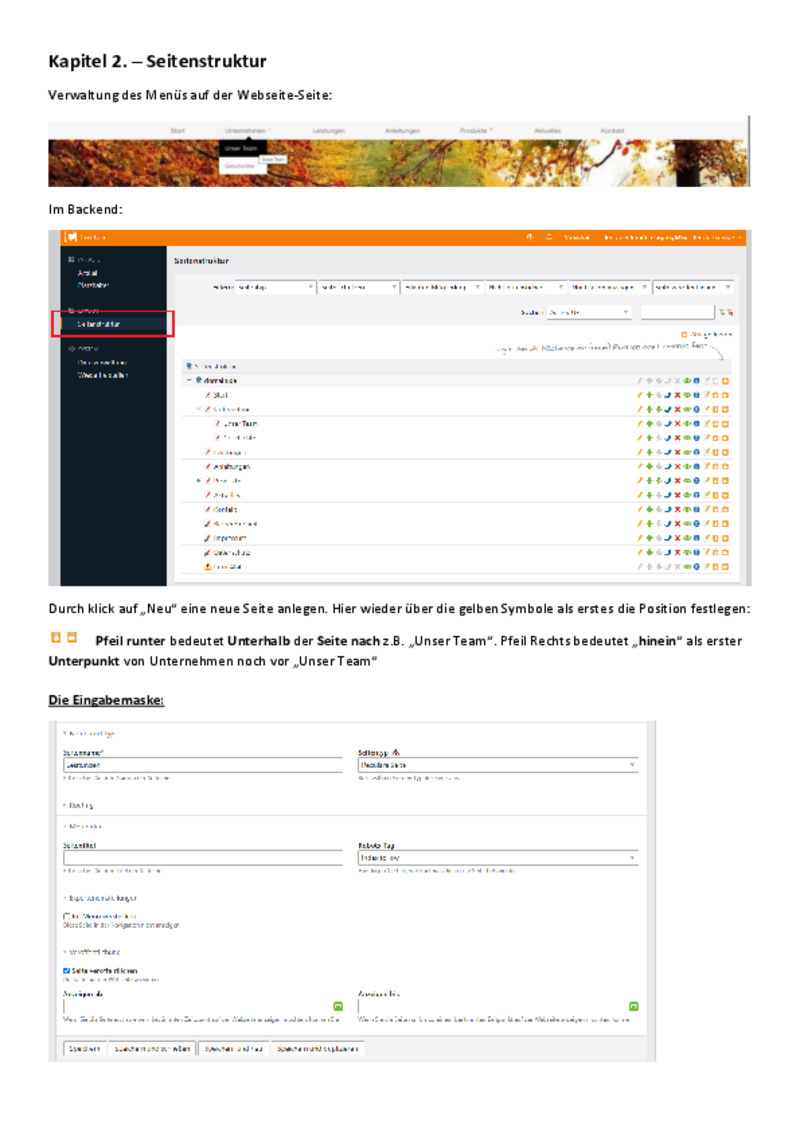Click 'Speichern und duplizieren' button
The width and height of the screenshot is (800, 1132).
pos(317,1048)
